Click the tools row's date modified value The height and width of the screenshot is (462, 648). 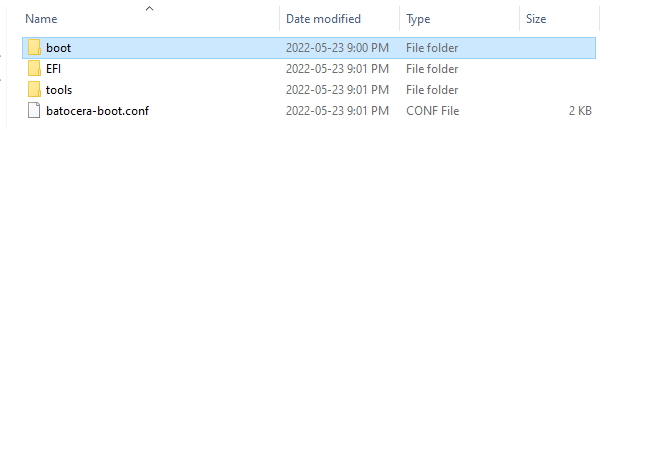coord(337,90)
